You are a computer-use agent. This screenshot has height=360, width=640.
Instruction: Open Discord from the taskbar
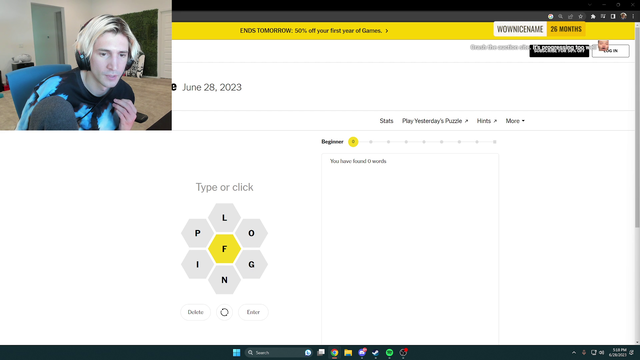[x=362, y=353]
